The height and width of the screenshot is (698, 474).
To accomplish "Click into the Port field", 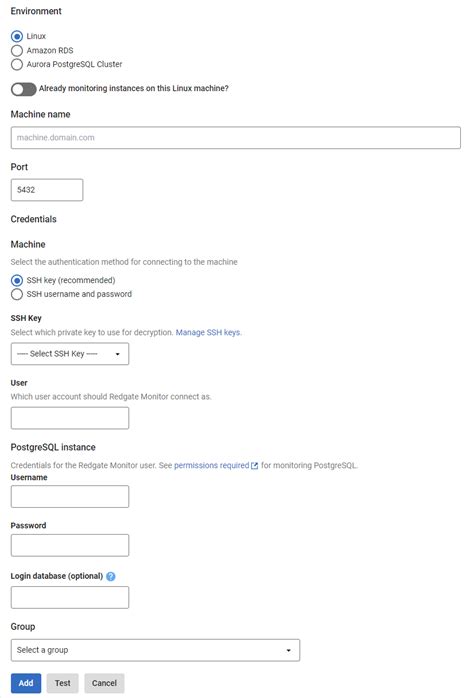I will (x=47, y=190).
